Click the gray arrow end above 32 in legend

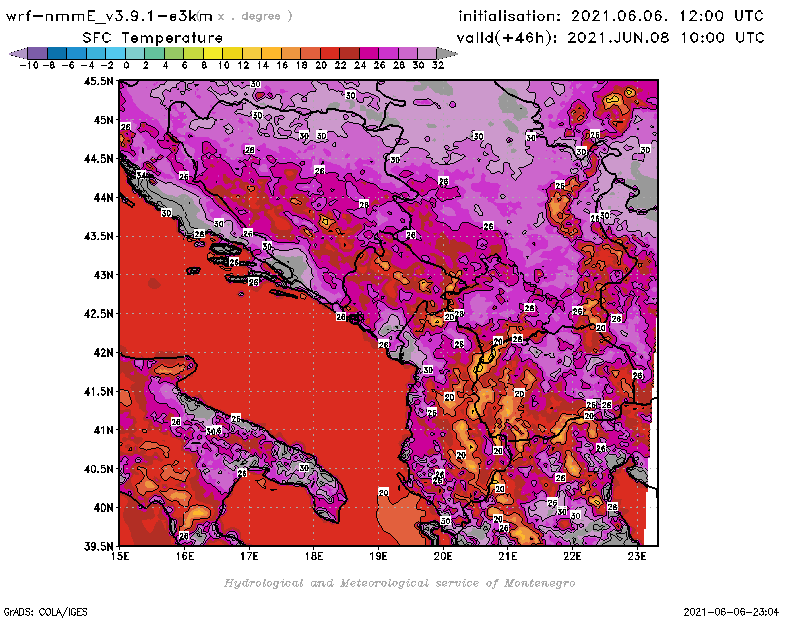pyautogui.click(x=447, y=53)
